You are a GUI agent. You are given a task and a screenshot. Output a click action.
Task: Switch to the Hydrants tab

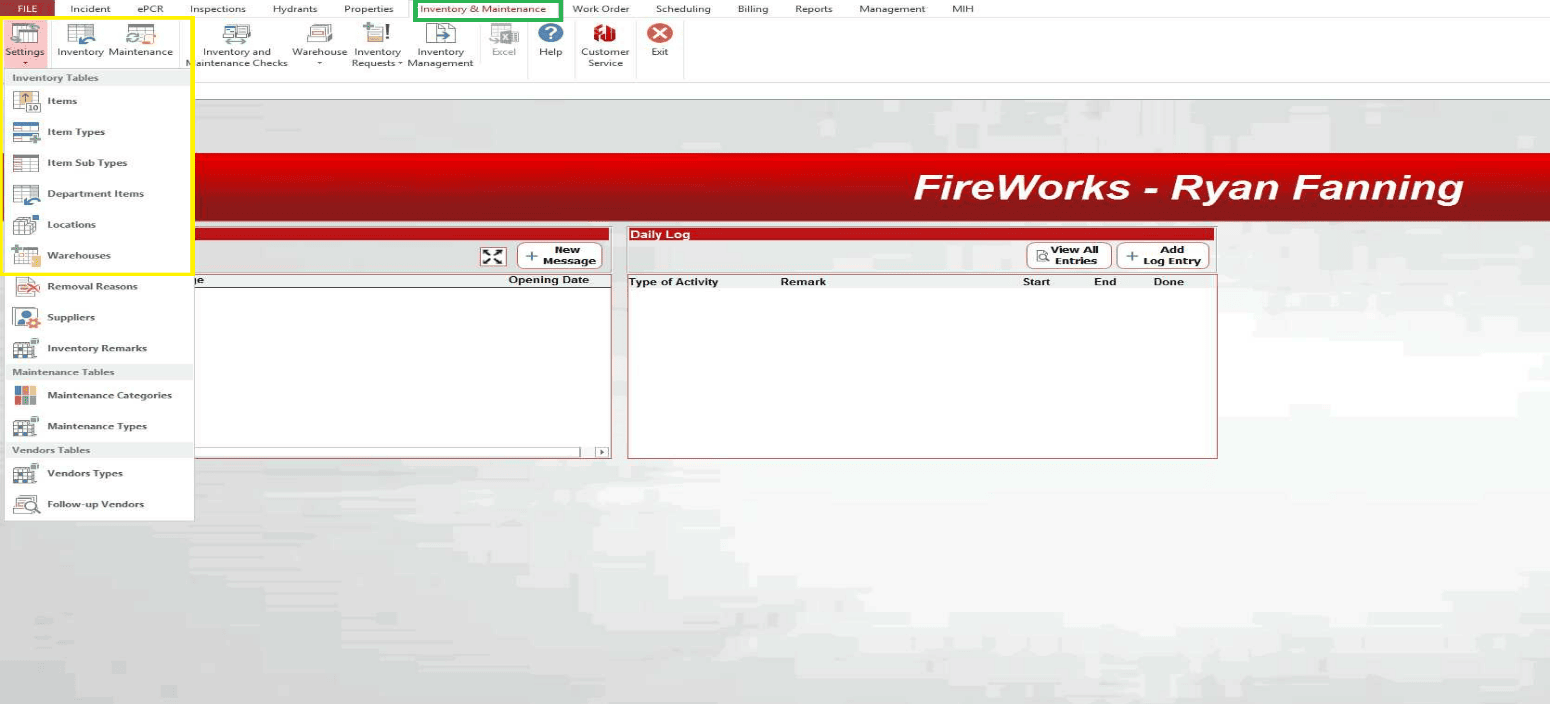tap(295, 9)
